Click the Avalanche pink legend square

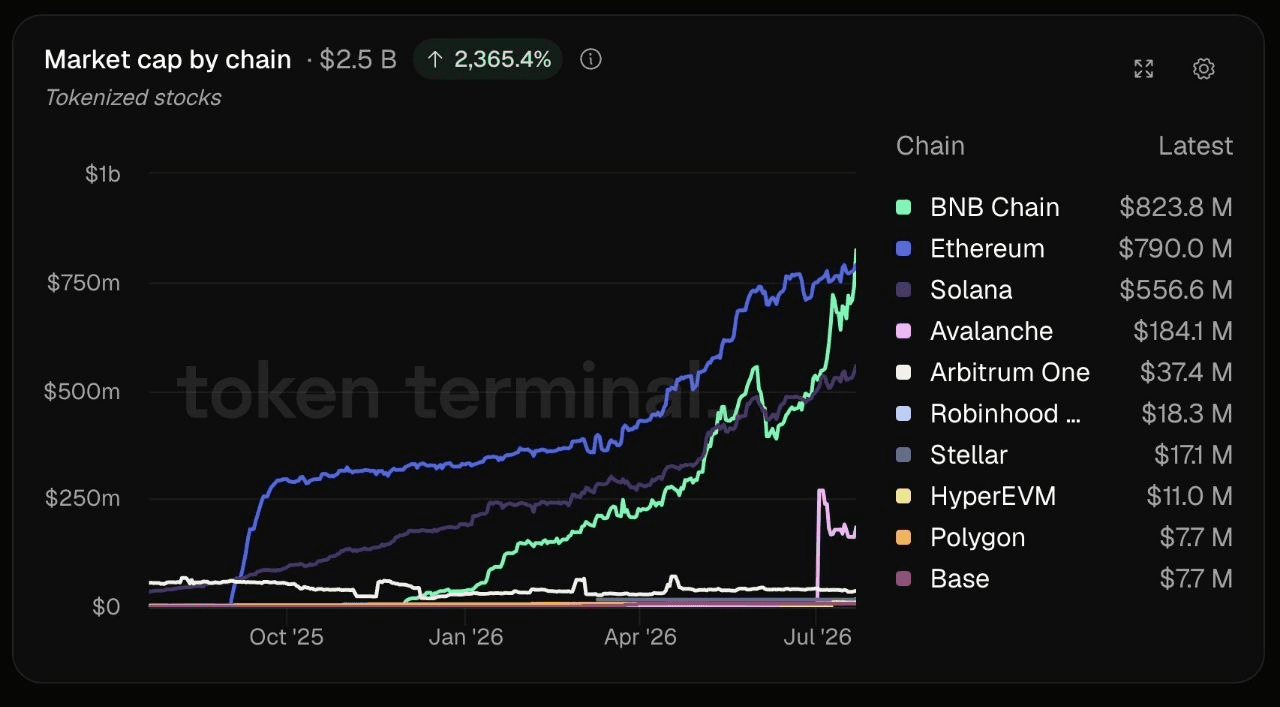click(x=904, y=331)
